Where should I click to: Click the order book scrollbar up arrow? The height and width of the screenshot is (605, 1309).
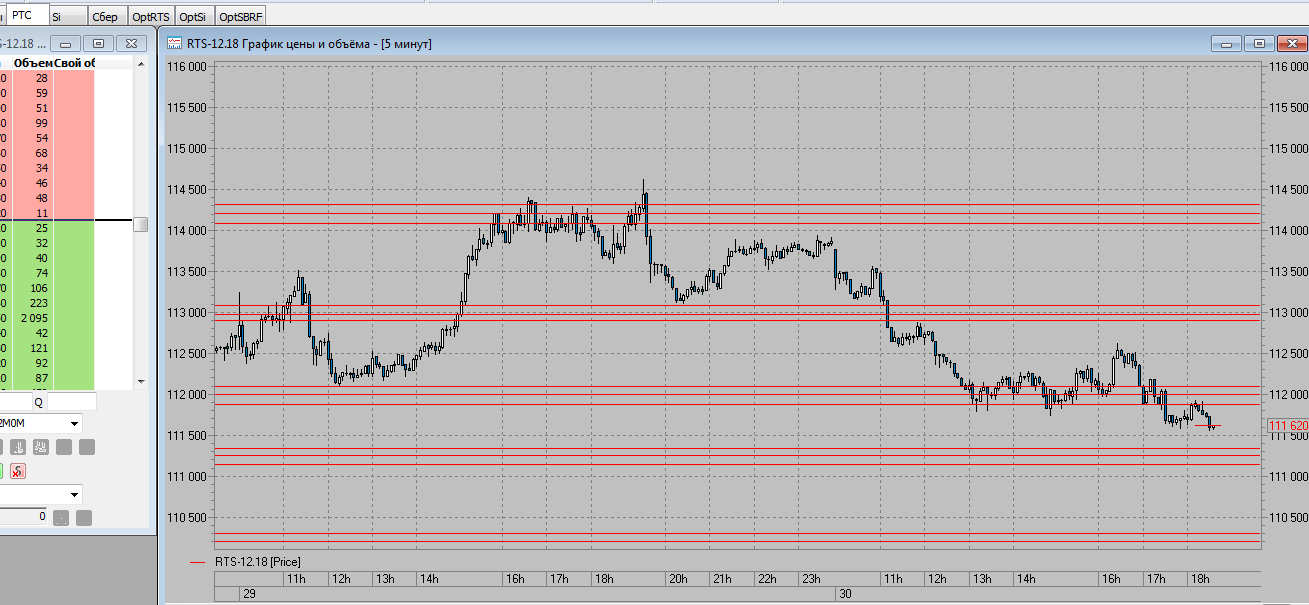coord(141,64)
